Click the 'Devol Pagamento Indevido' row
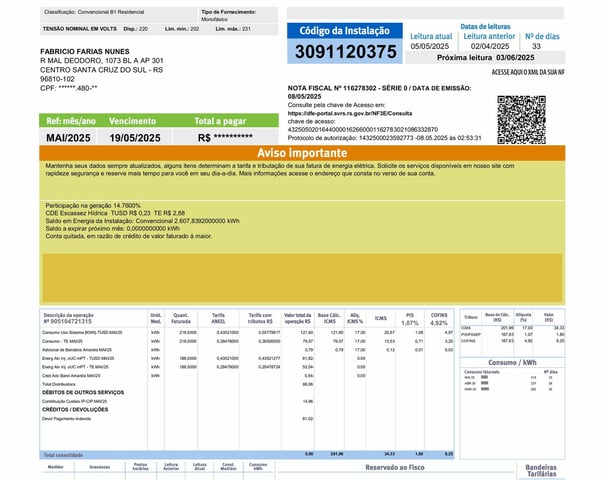This screenshot has height=480, width=606. point(177,419)
